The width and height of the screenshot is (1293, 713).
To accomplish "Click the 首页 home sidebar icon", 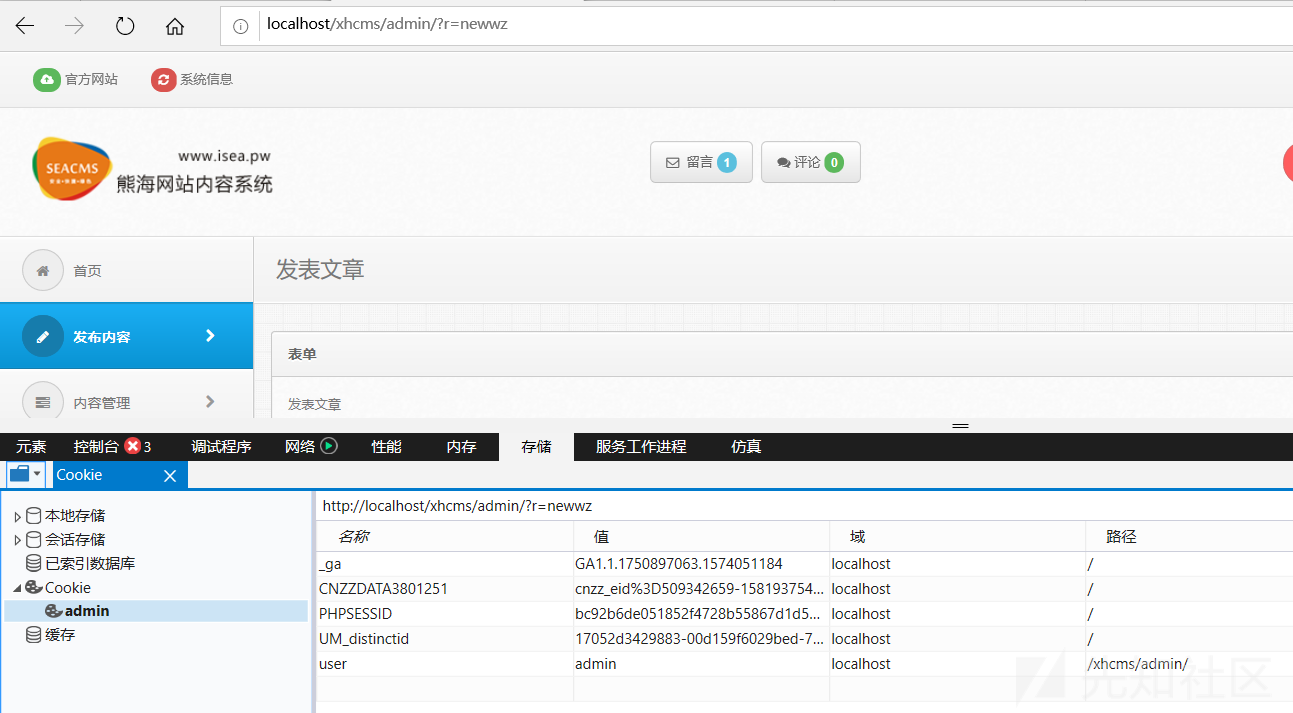I will tap(43, 270).
